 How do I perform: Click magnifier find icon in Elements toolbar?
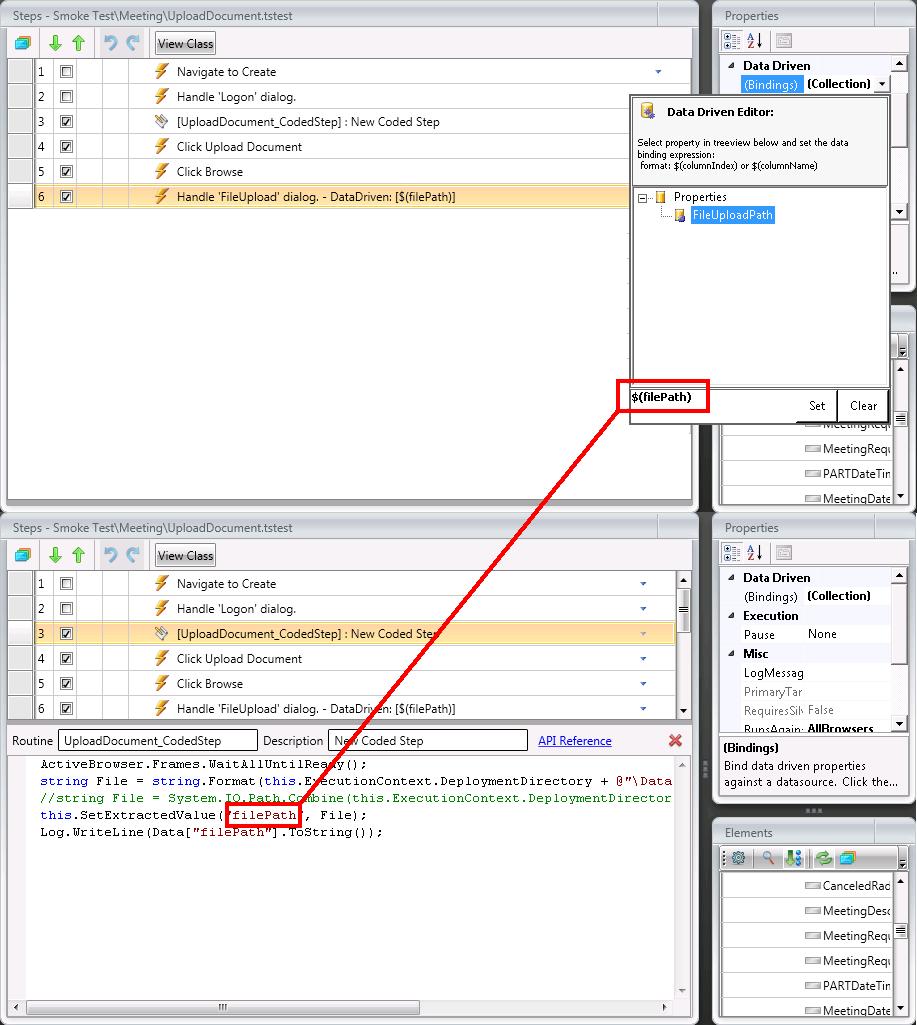[x=768, y=858]
